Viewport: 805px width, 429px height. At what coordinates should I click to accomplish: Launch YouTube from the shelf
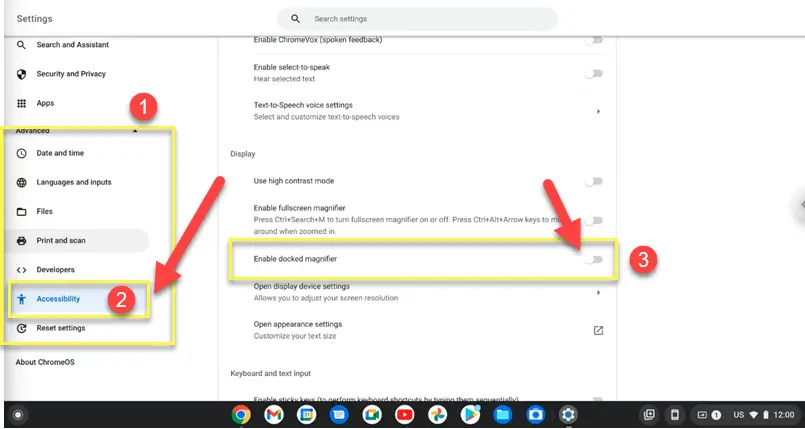pyautogui.click(x=405, y=415)
